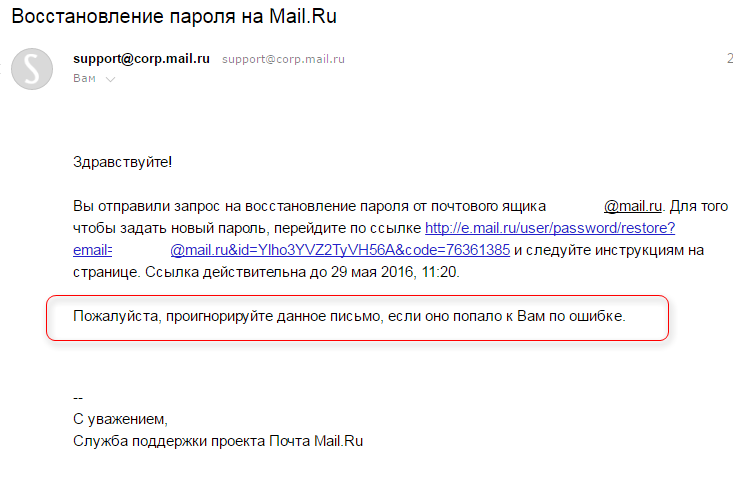Viewport: 733px width, 479px height.
Task: Click the red-outlined Пожалуйста, проигнорируйте notice
Action: [x=358, y=318]
